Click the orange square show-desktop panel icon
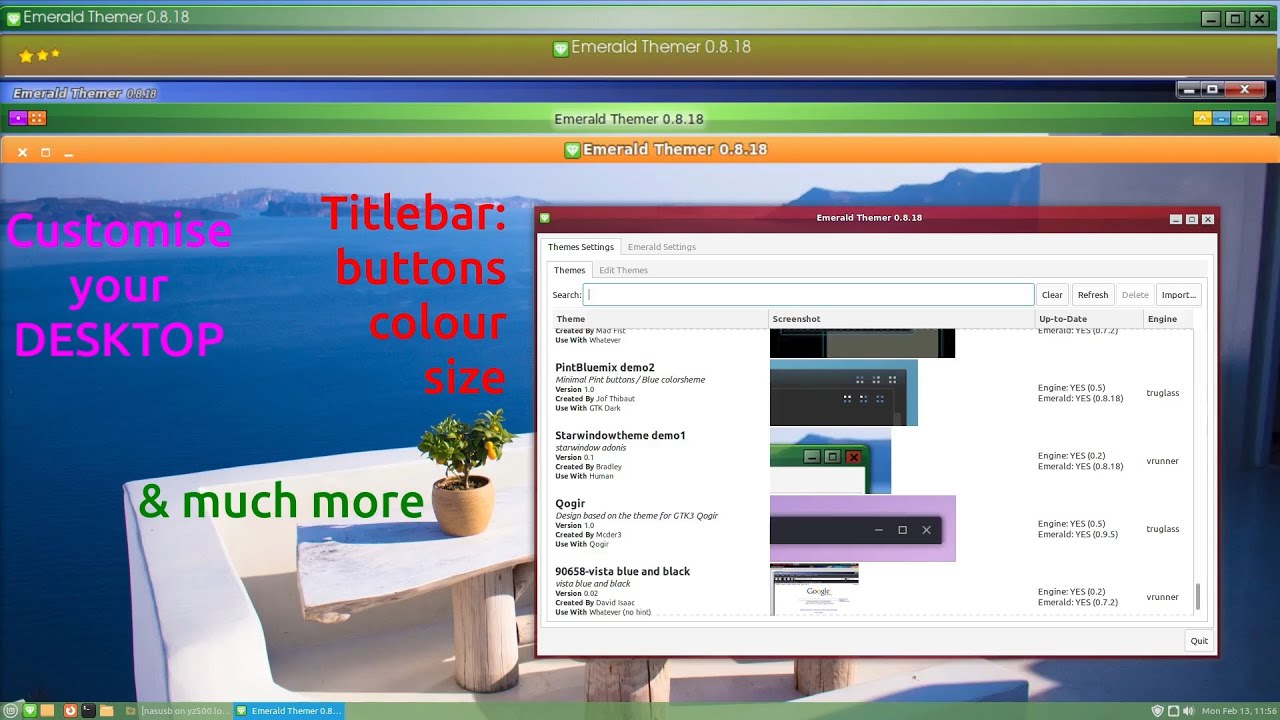The image size is (1280, 720). [x=47, y=711]
